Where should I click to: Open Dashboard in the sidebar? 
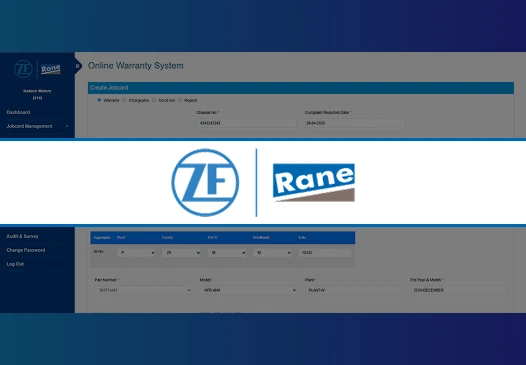18,112
